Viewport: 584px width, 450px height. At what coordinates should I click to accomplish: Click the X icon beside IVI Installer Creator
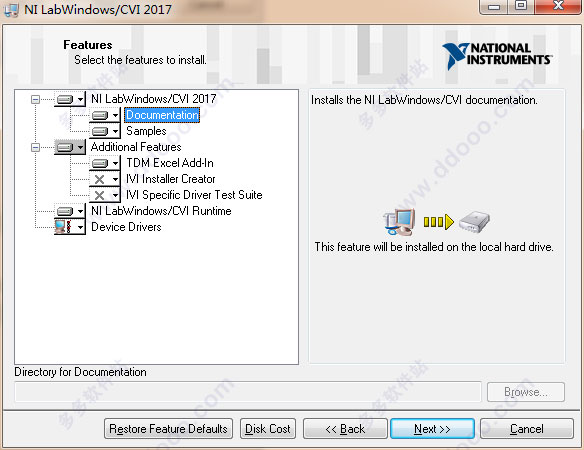[x=99, y=179]
